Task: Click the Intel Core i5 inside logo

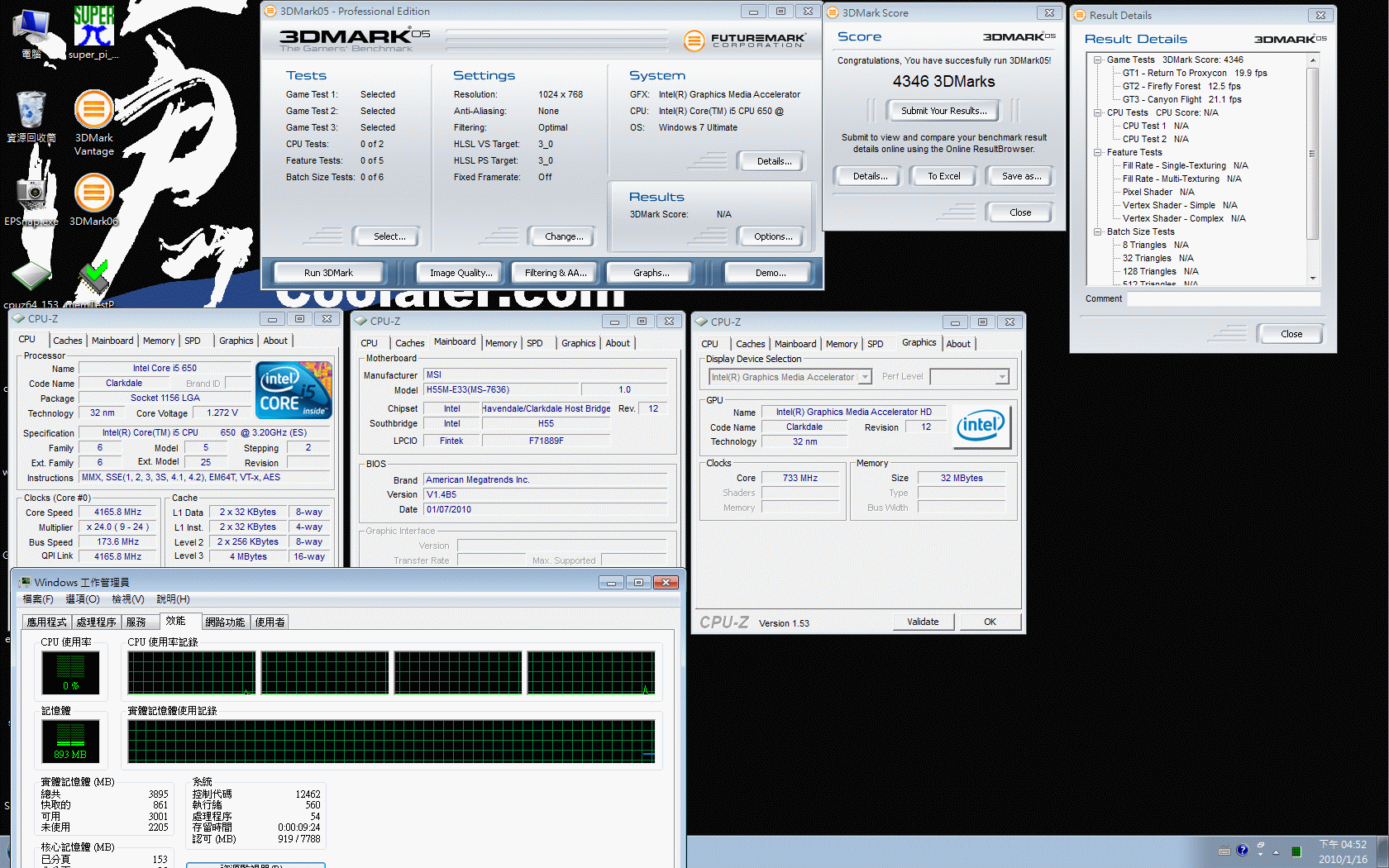Action: click(x=294, y=389)
